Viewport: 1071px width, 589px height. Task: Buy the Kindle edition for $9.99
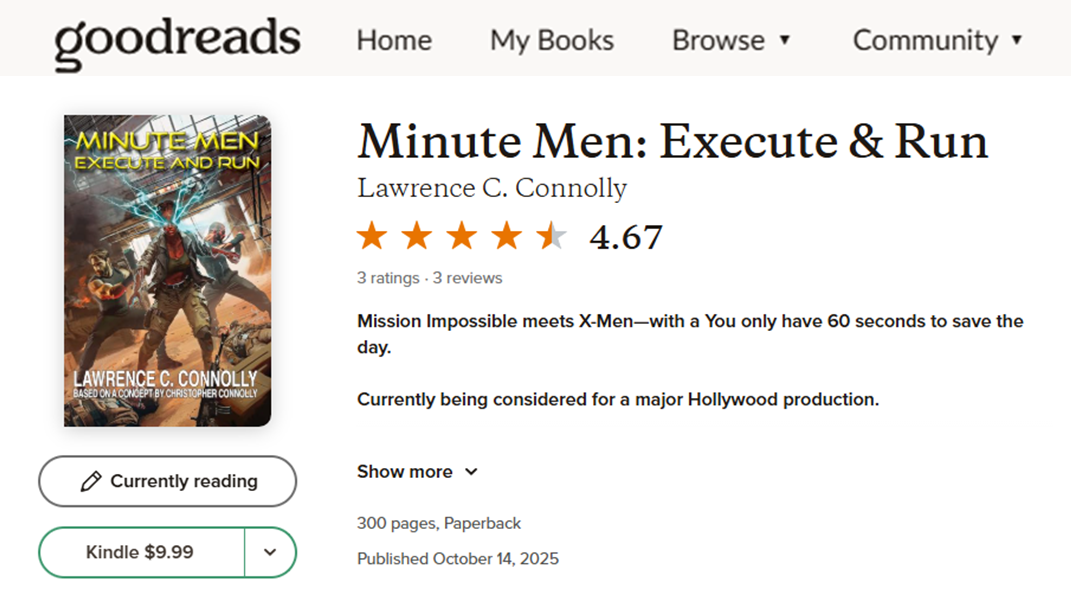click(x=141, y=552)
